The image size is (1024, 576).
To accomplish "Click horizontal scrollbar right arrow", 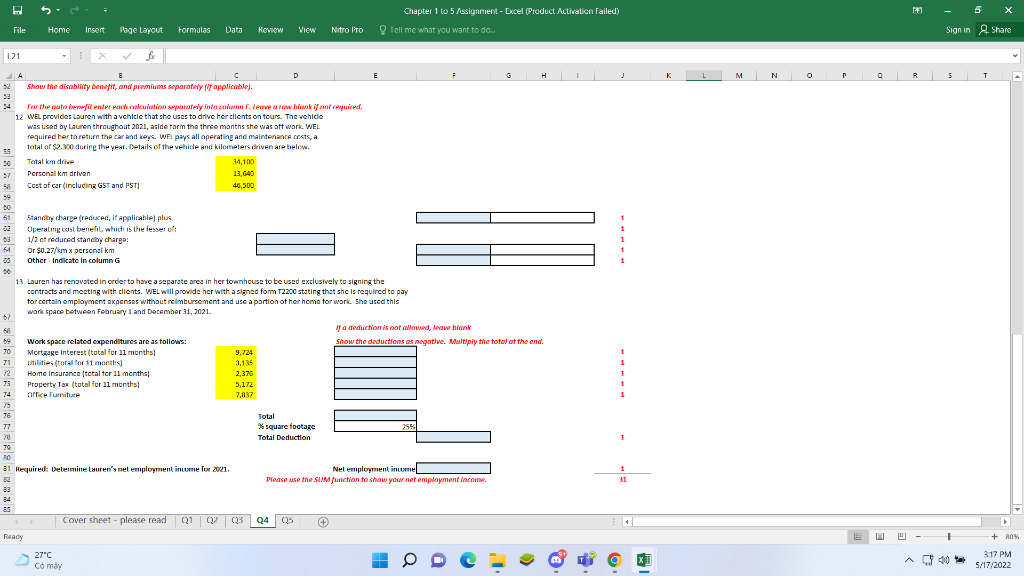I will pyautogui.click(x=1005, y=521).
